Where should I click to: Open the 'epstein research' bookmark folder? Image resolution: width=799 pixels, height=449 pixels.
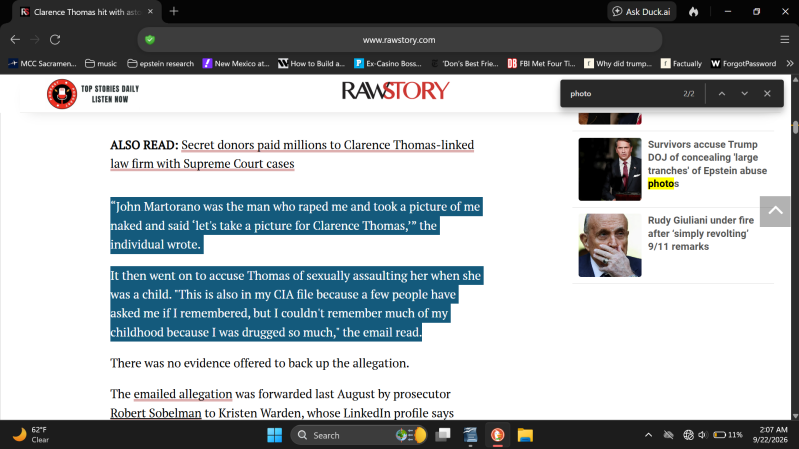click(161, 64)
